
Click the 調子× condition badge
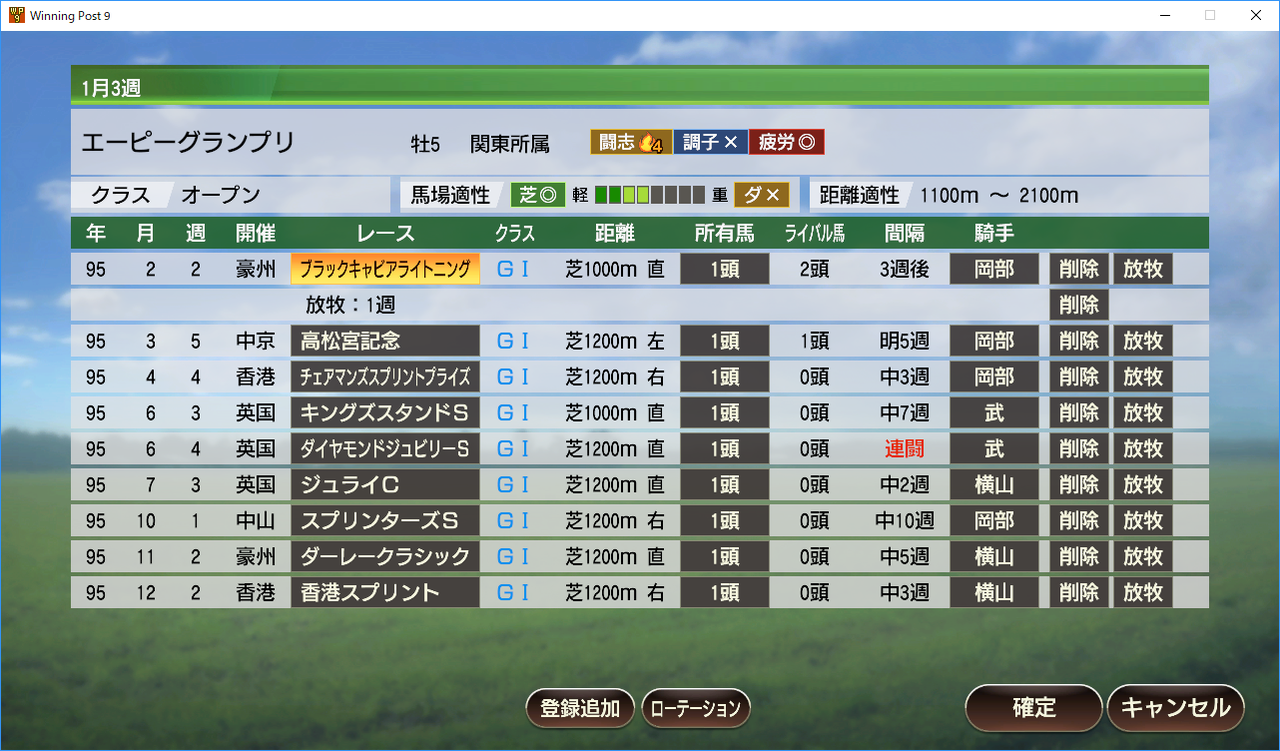point(710,142)
